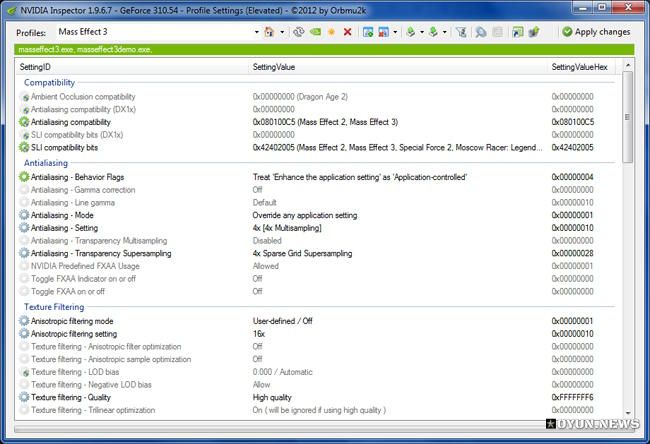The height and width of the screenshot is (444, 650).
Task: Open the import profile dropdown arrow
Action: pyautogui.click(x=444, y=32)
